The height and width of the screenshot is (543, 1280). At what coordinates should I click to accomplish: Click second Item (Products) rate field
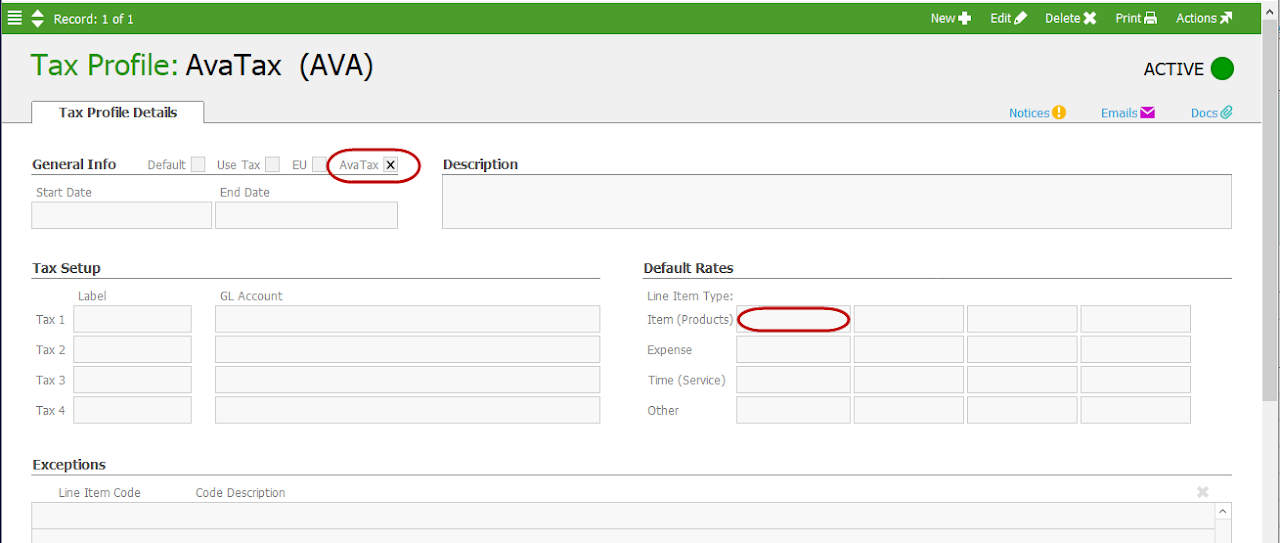point(909,319)
